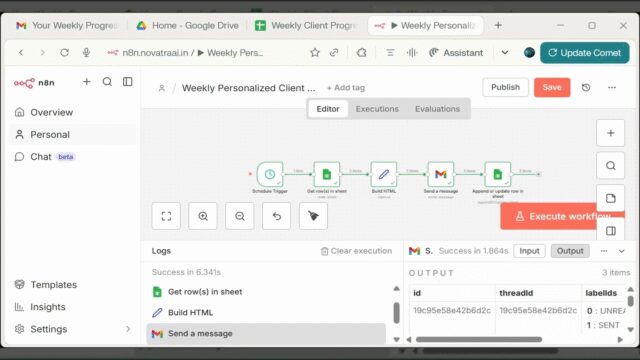Viewport: 640px width, 360px height.
Task: Open Settings in sidebar
Action: point(73,329)
